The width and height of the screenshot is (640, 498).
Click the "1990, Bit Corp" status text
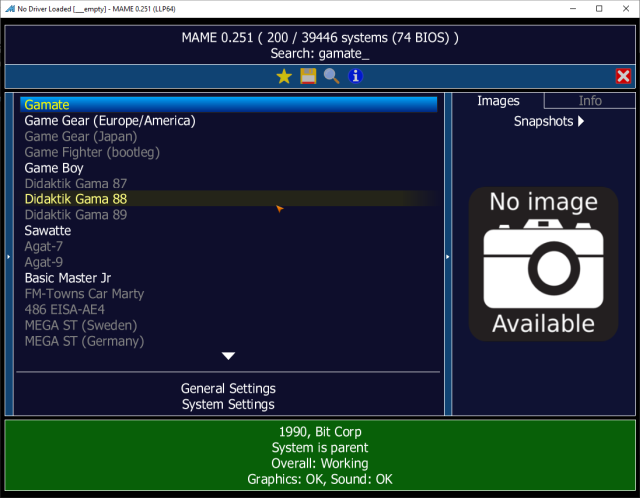[x=320, y=432]
